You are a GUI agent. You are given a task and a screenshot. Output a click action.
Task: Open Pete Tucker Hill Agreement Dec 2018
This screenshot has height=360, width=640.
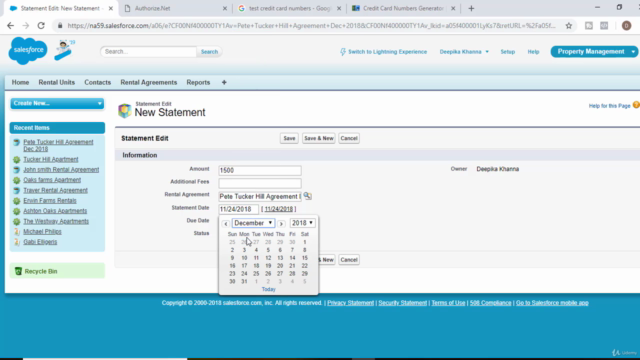58,145
